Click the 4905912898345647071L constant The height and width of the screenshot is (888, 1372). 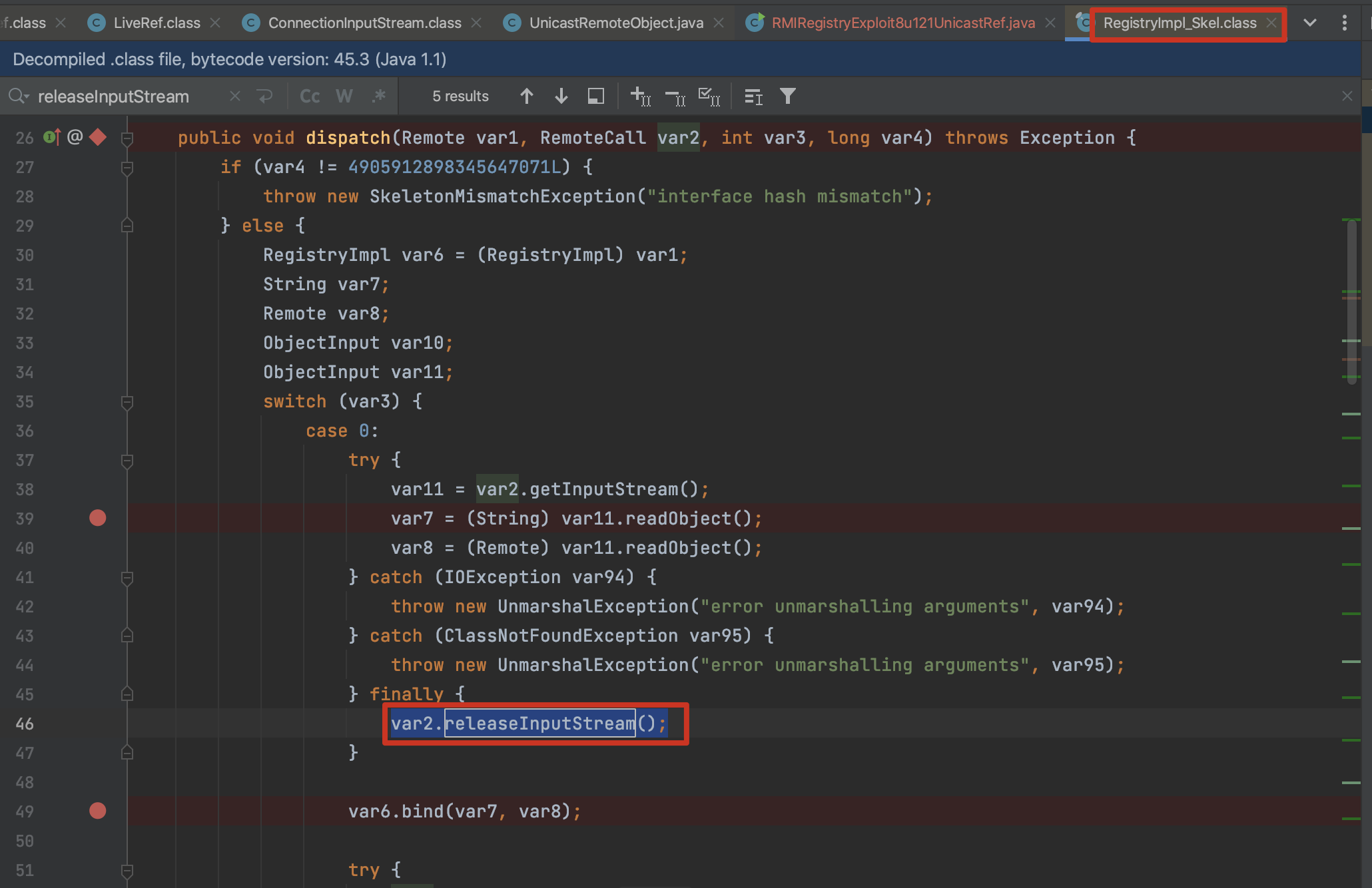tap(454, 167)
